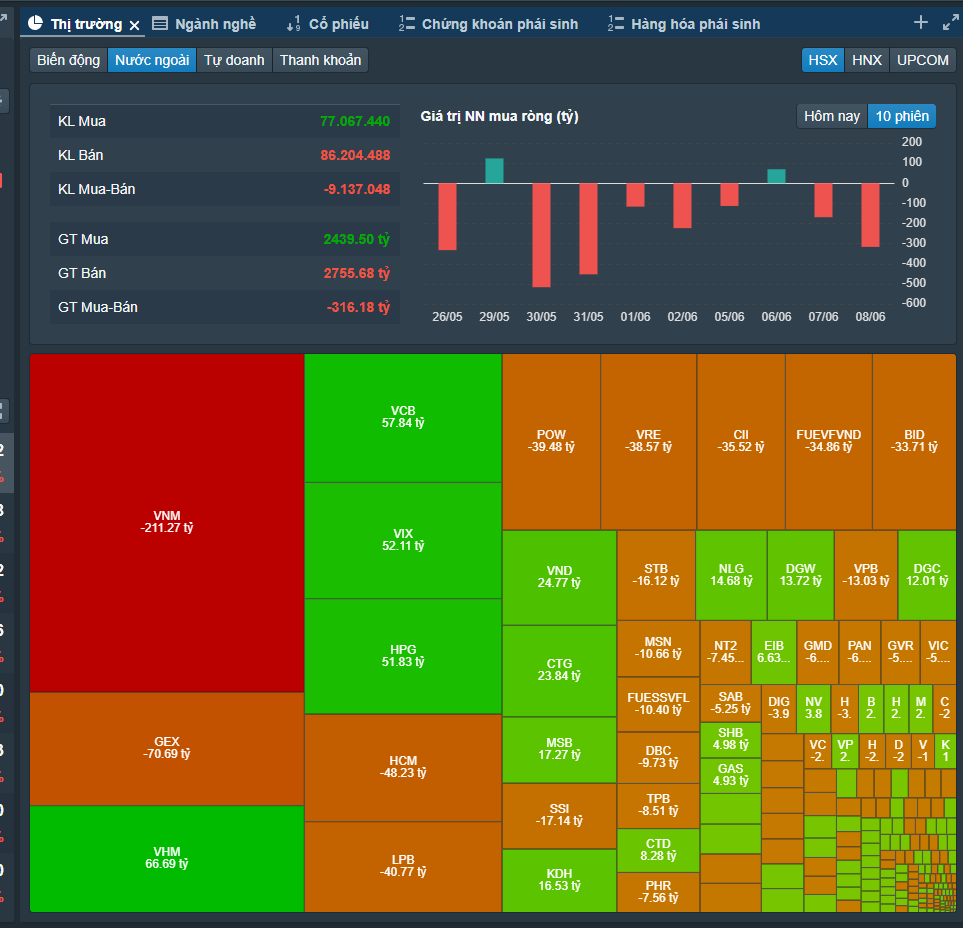Choose the UPCOM exchange

pos(922,60)
